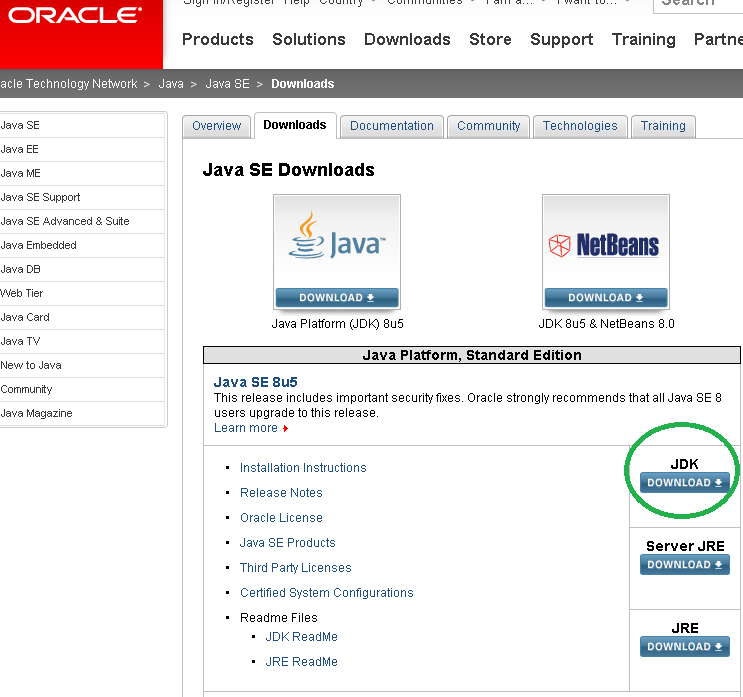The width and height of the screenshot is (743, 697).
Task: Open the Products menu
Action: click(x=217, y=39)
